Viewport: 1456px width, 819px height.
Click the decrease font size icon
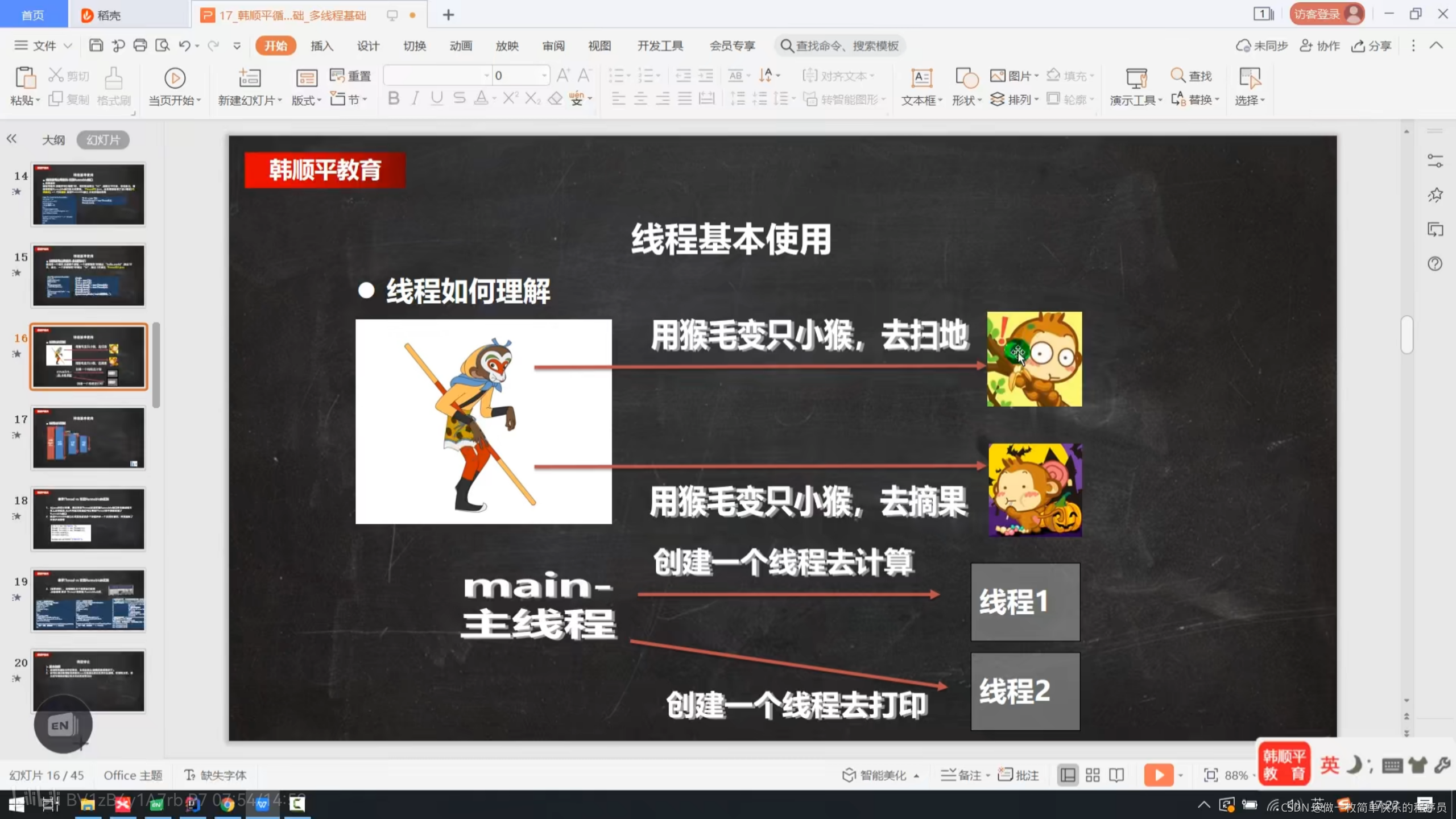click(x=585, y=75)
